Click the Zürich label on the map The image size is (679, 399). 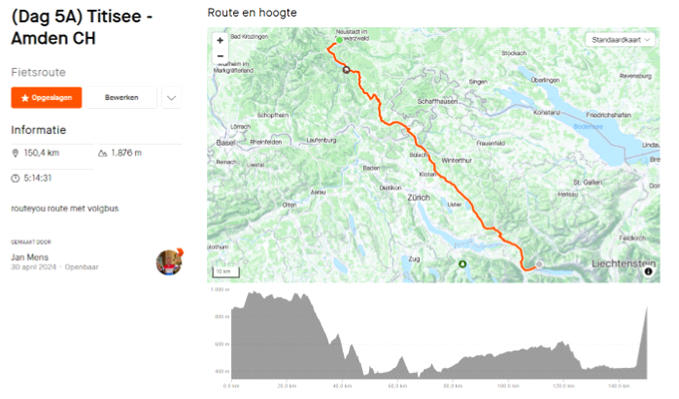click(419, 198)
